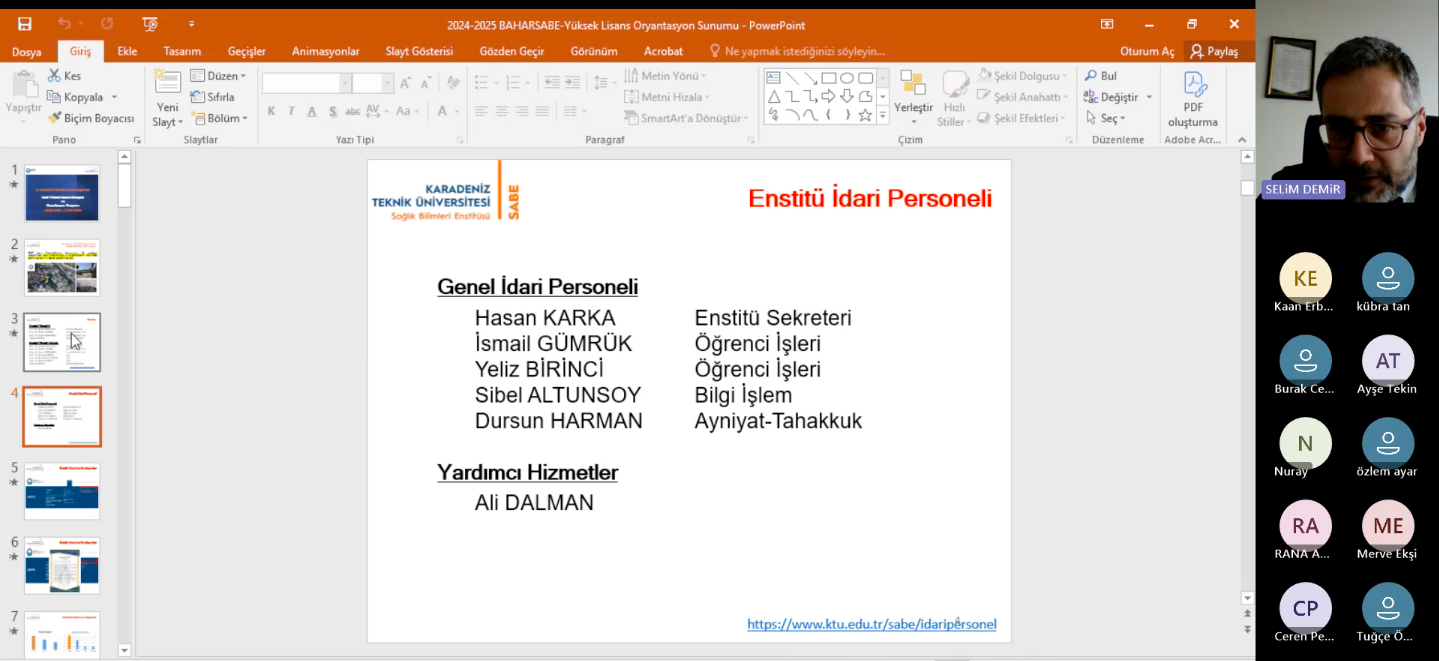
Task: Select the text box shape in shapes gallery
Action: (x=773, y=78)
